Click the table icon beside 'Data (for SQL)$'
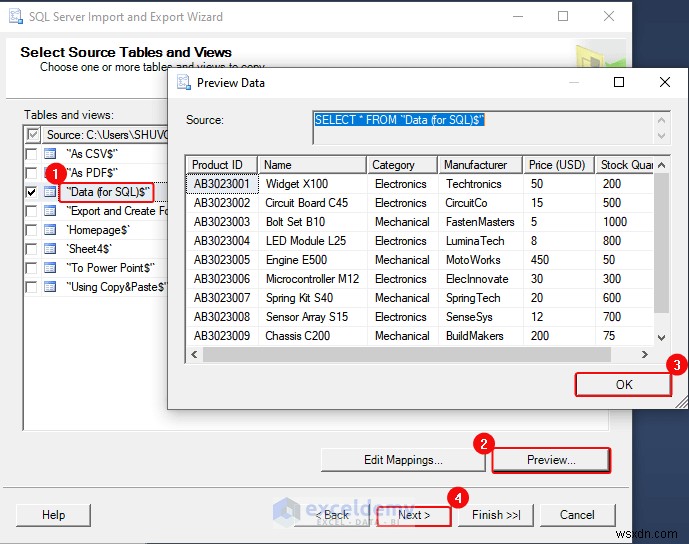The height and width of the screenshot is (544, 689). 50,192
